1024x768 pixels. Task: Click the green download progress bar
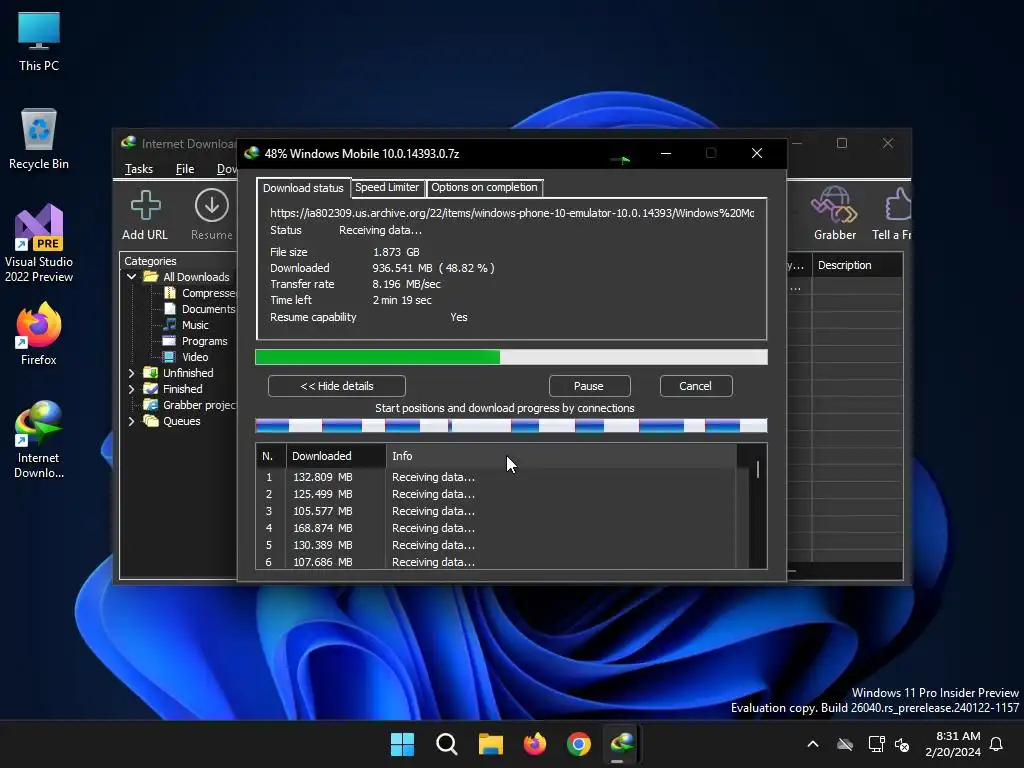click(511, 357)
